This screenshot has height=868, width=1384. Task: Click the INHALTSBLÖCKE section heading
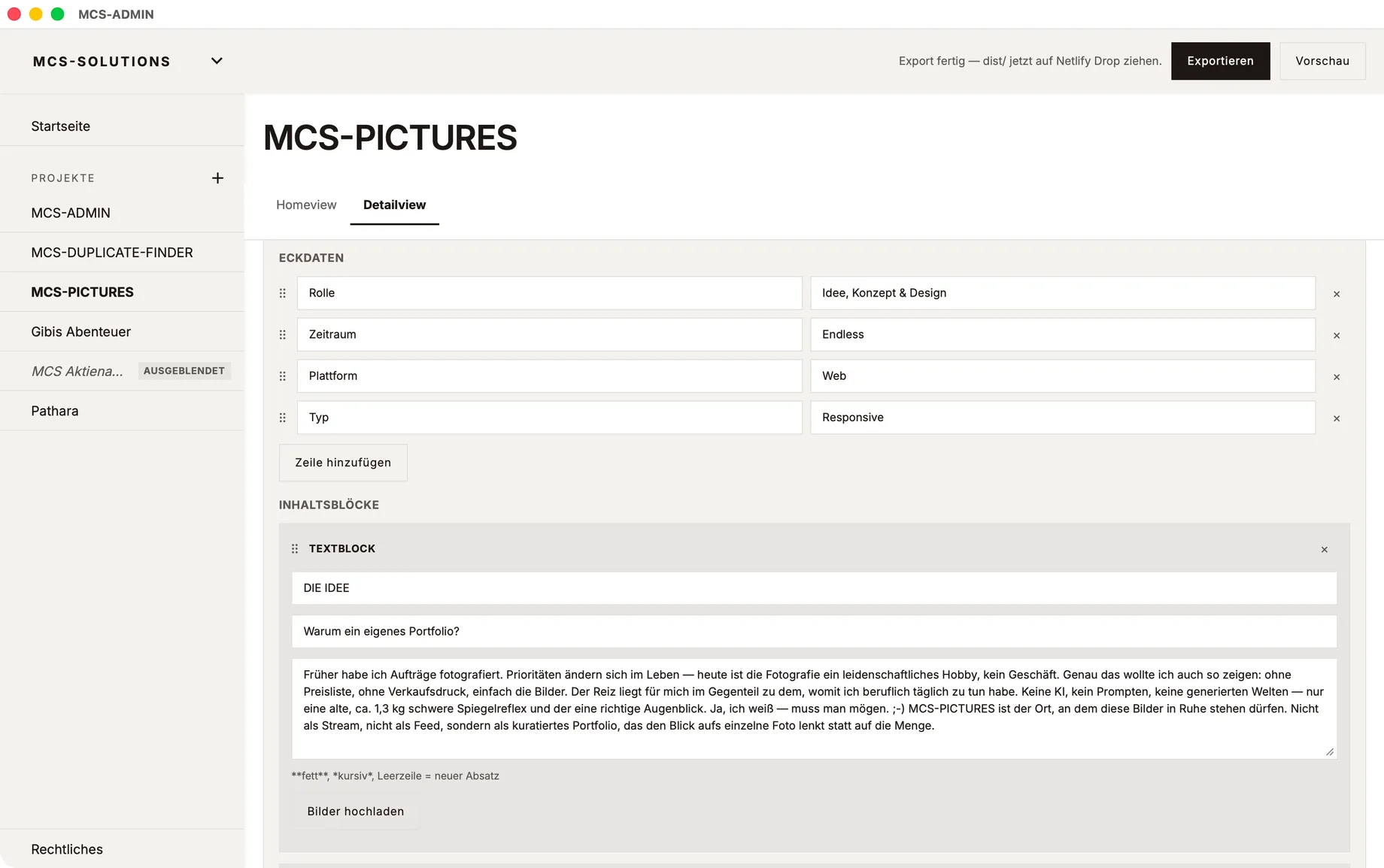(x=329, y=505)
